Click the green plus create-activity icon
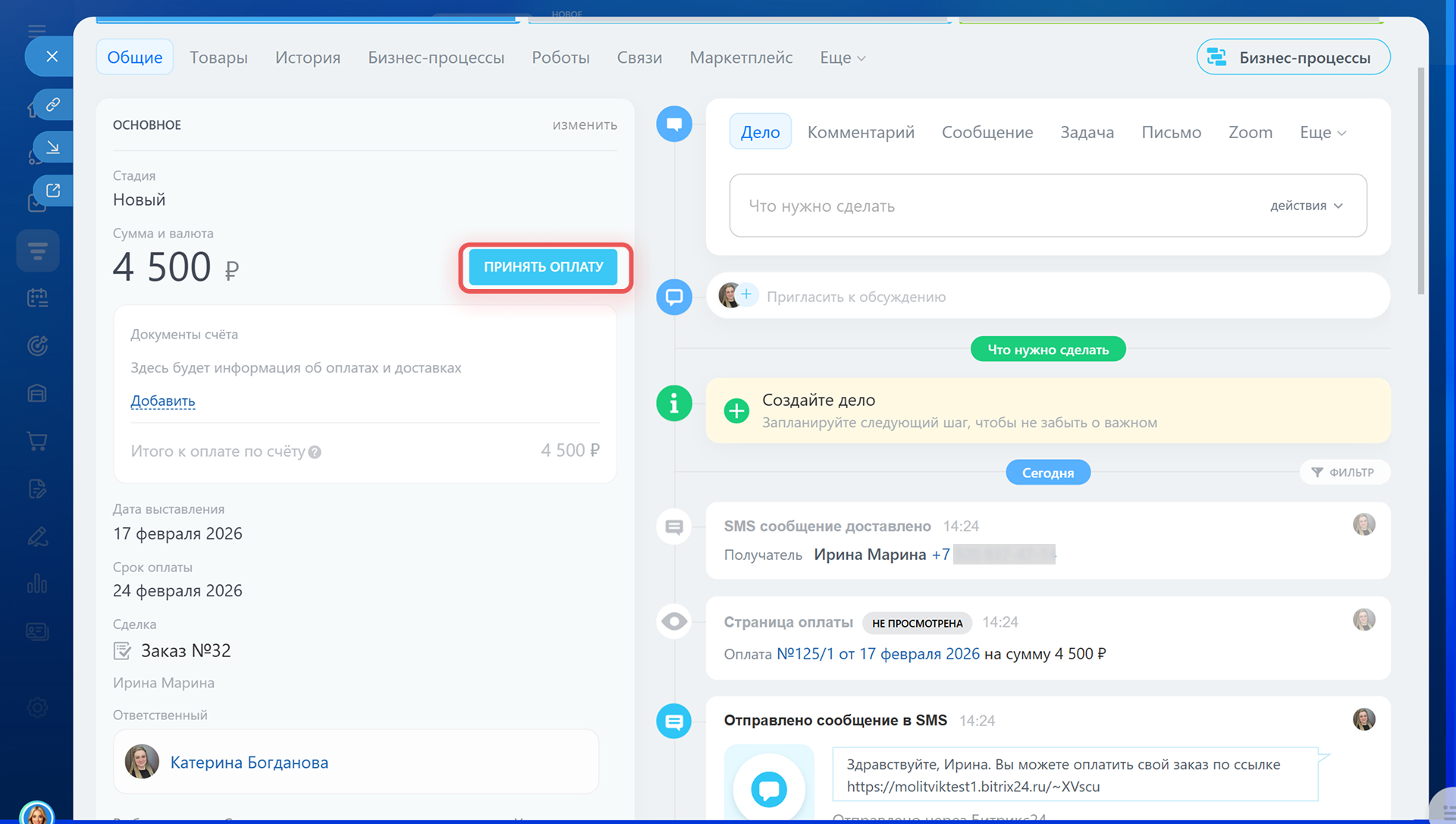The height and width of the screenshot is (824, 1456). [x=736, y=410]
